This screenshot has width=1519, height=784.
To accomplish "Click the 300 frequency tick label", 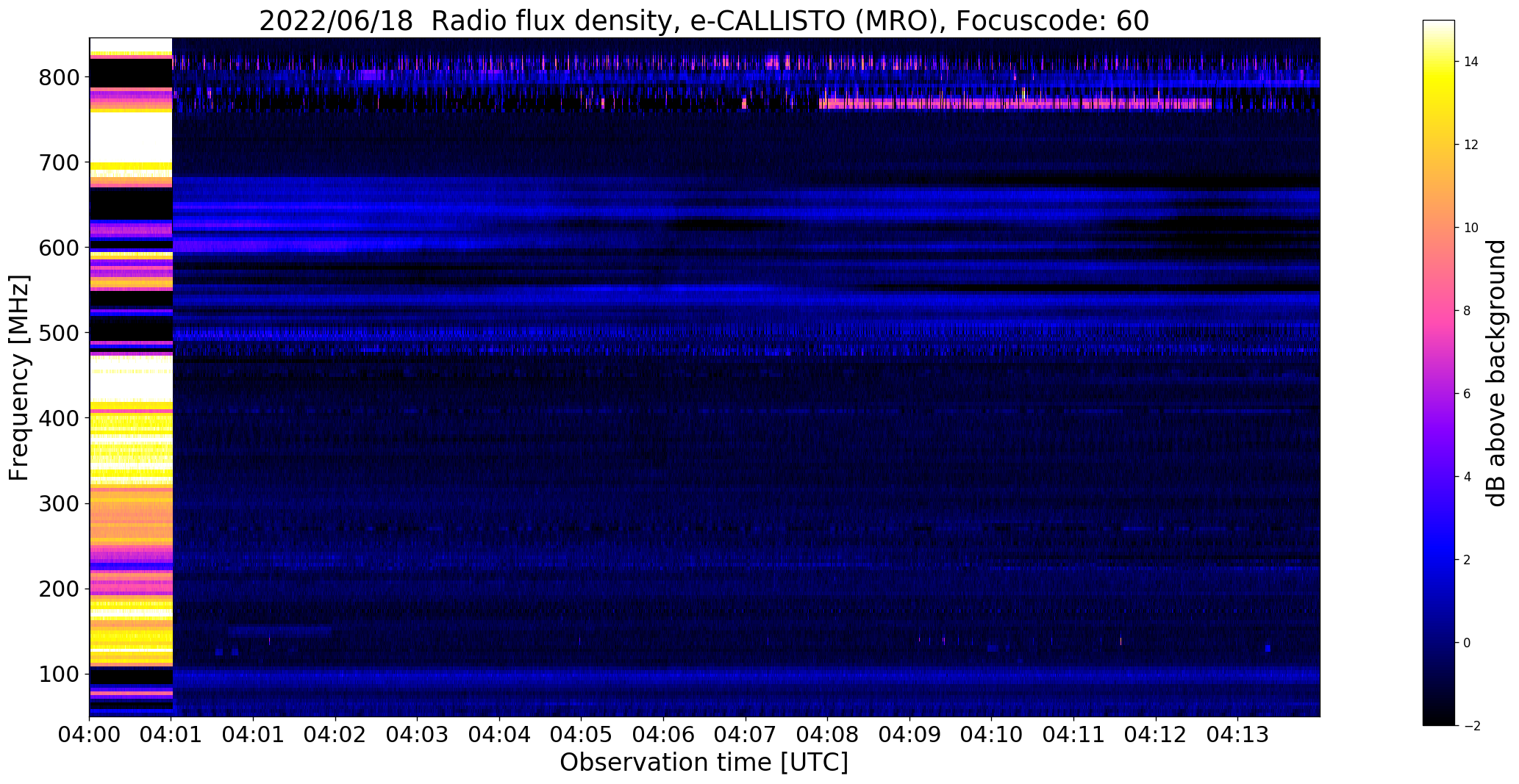I will (59, 503).
